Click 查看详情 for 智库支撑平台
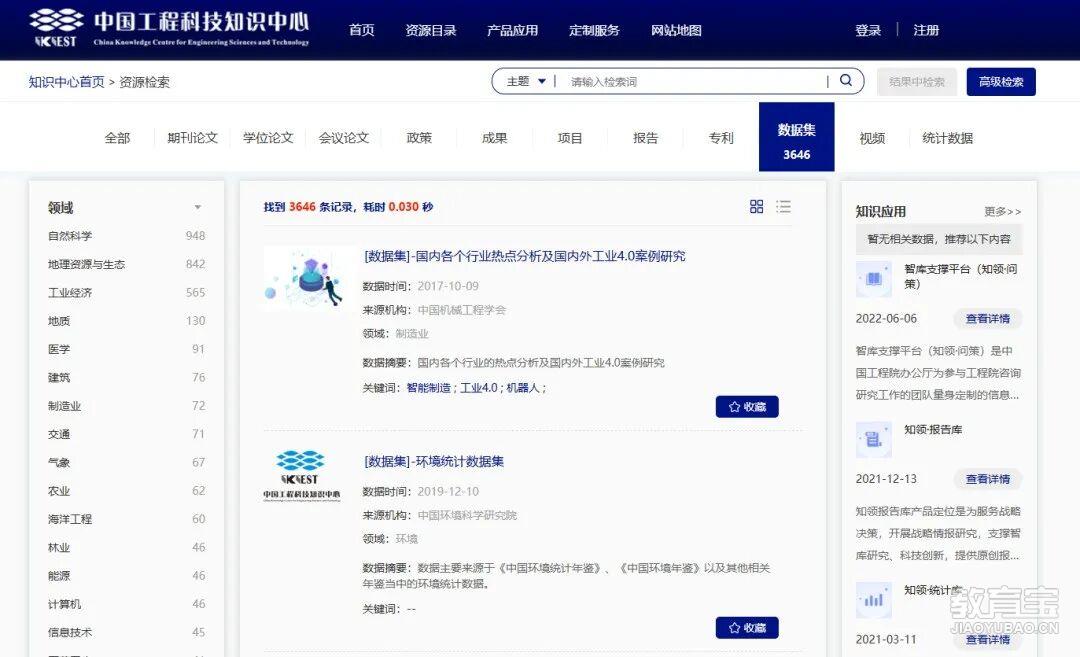 click(987, 318)
